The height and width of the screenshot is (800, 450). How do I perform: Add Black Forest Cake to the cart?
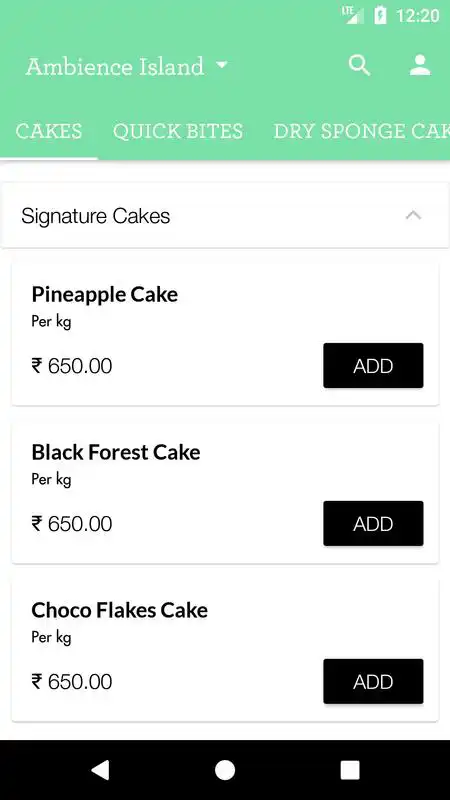click(x=373, y=523)
